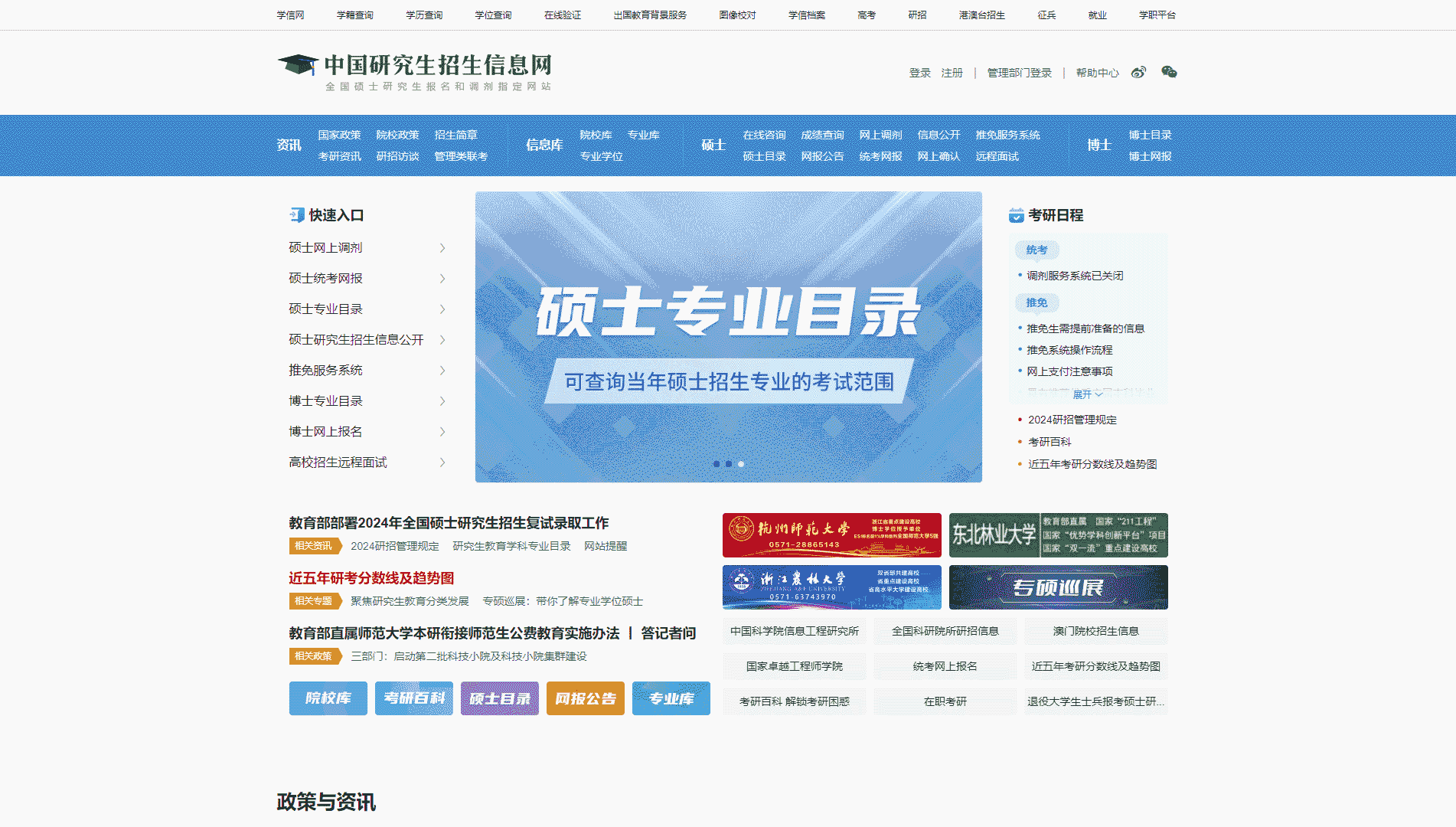The image size is (1456, 827).
Task: Open the WeChat icon in header
Action: (x=1169, y=72)
